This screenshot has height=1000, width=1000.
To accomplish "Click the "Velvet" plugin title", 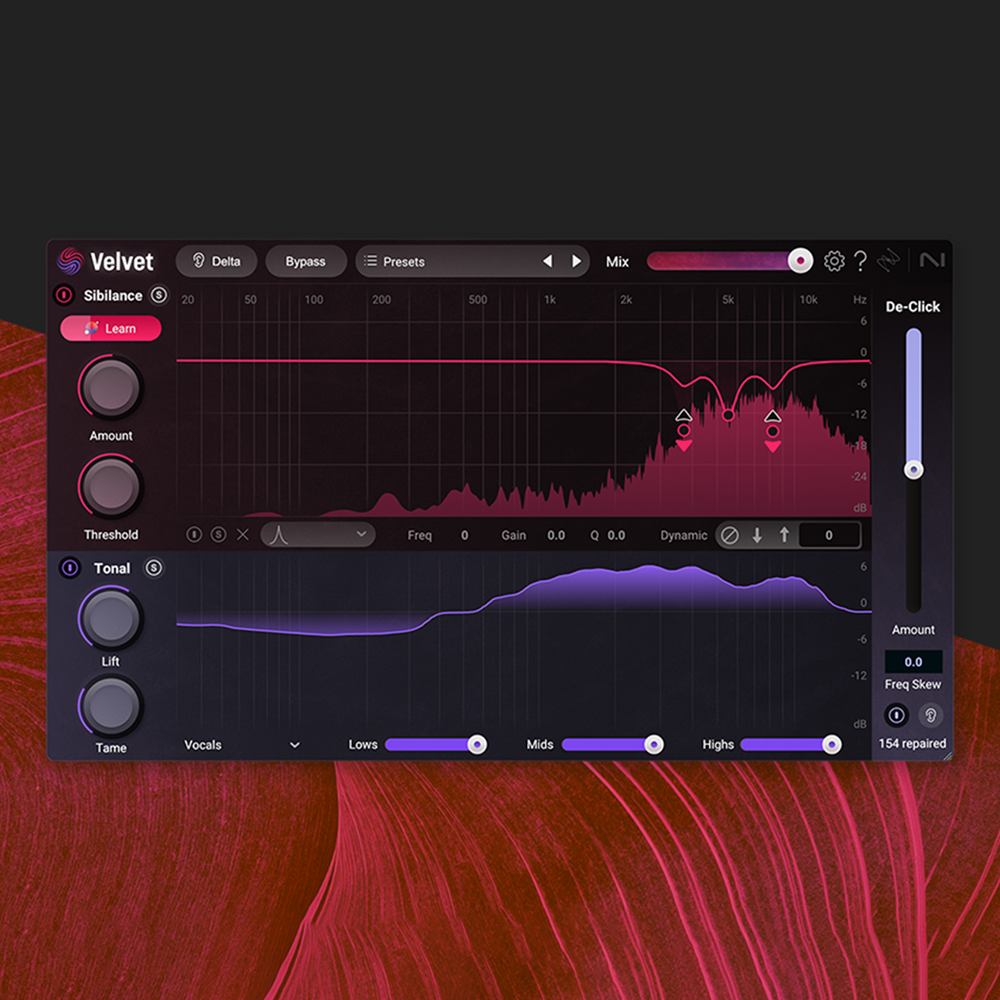I will click(x=122, y=261).
